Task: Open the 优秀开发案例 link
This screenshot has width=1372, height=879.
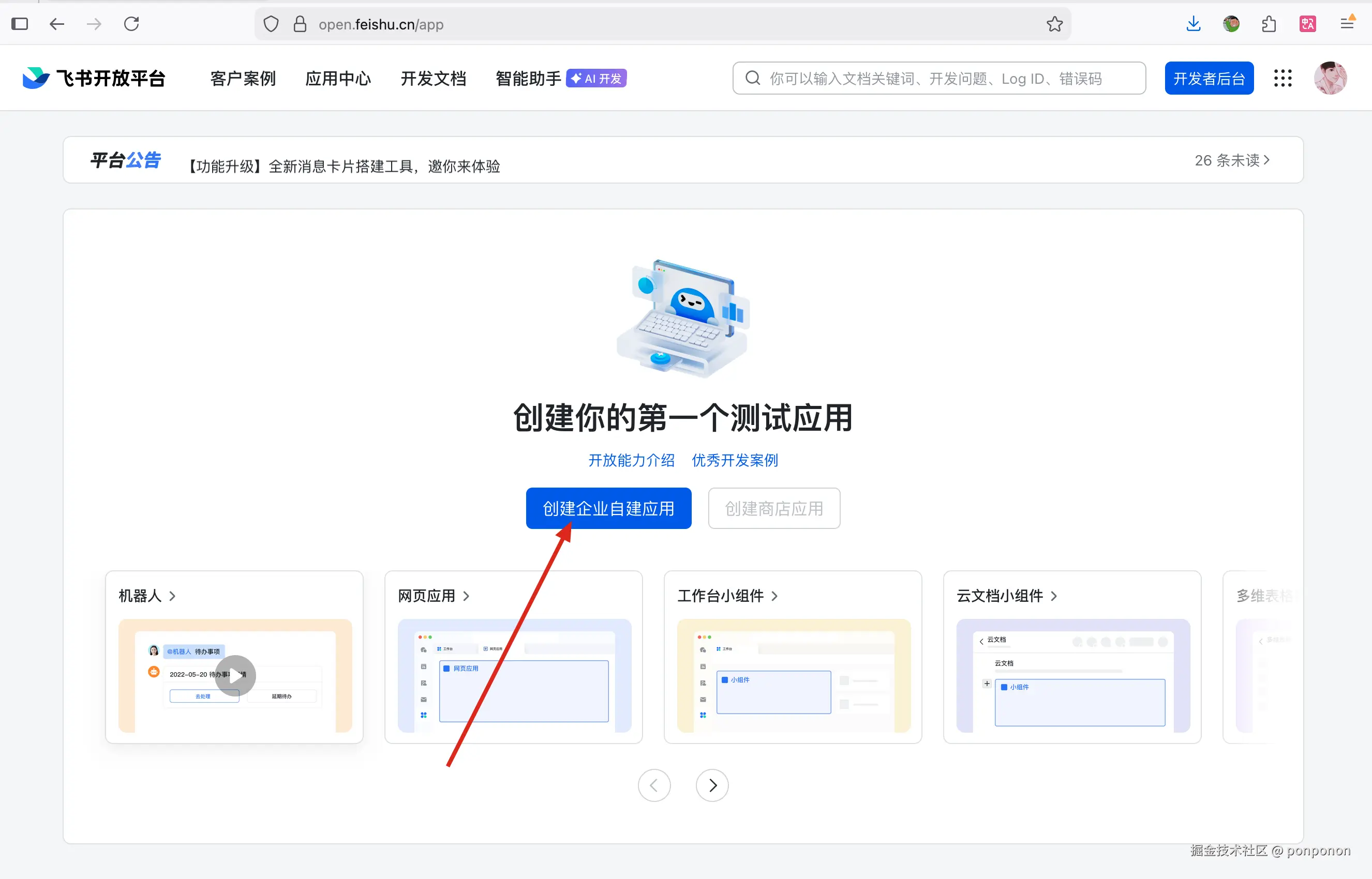Action: coord(735,460)
